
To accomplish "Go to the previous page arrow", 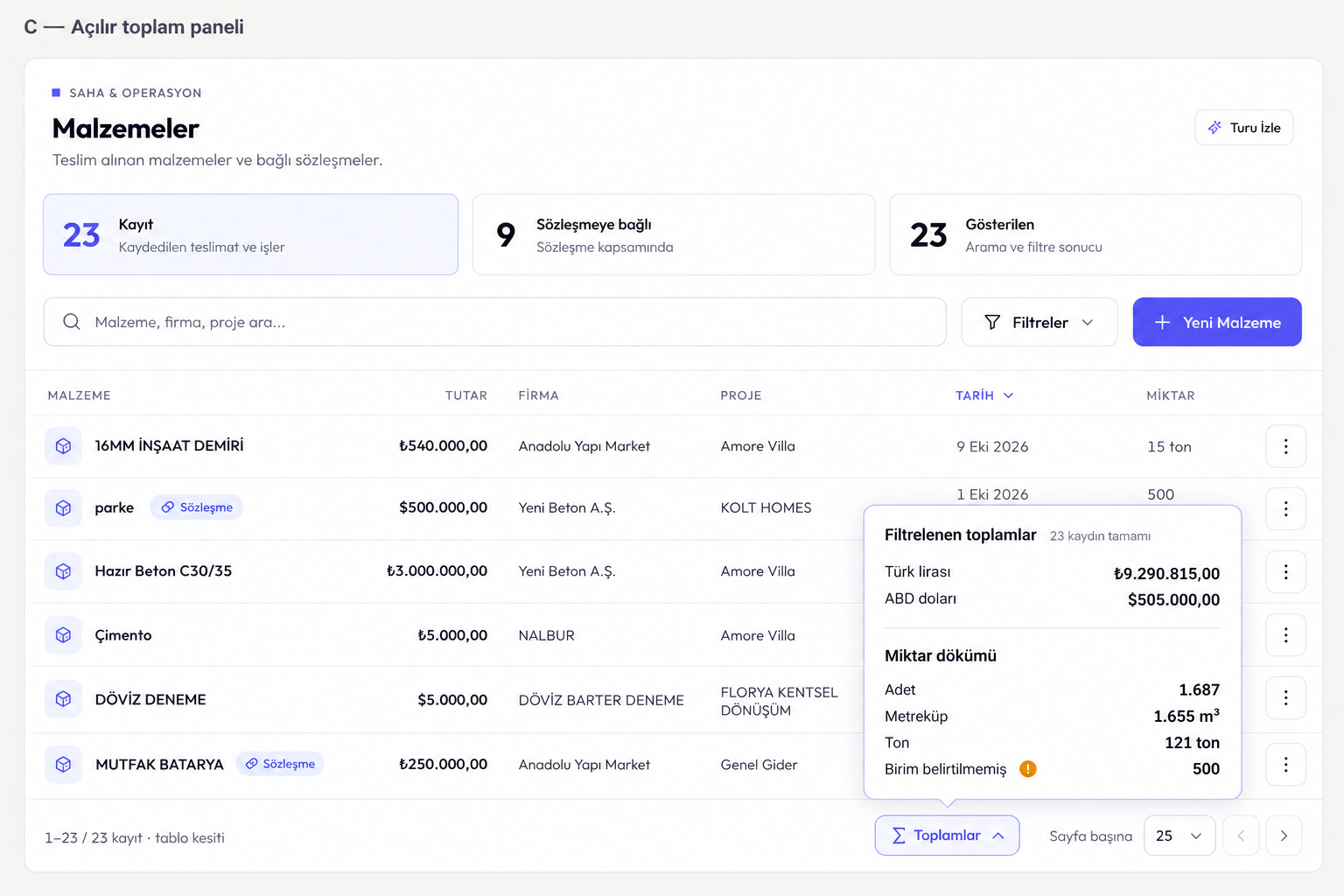I will pos(1241,836).
